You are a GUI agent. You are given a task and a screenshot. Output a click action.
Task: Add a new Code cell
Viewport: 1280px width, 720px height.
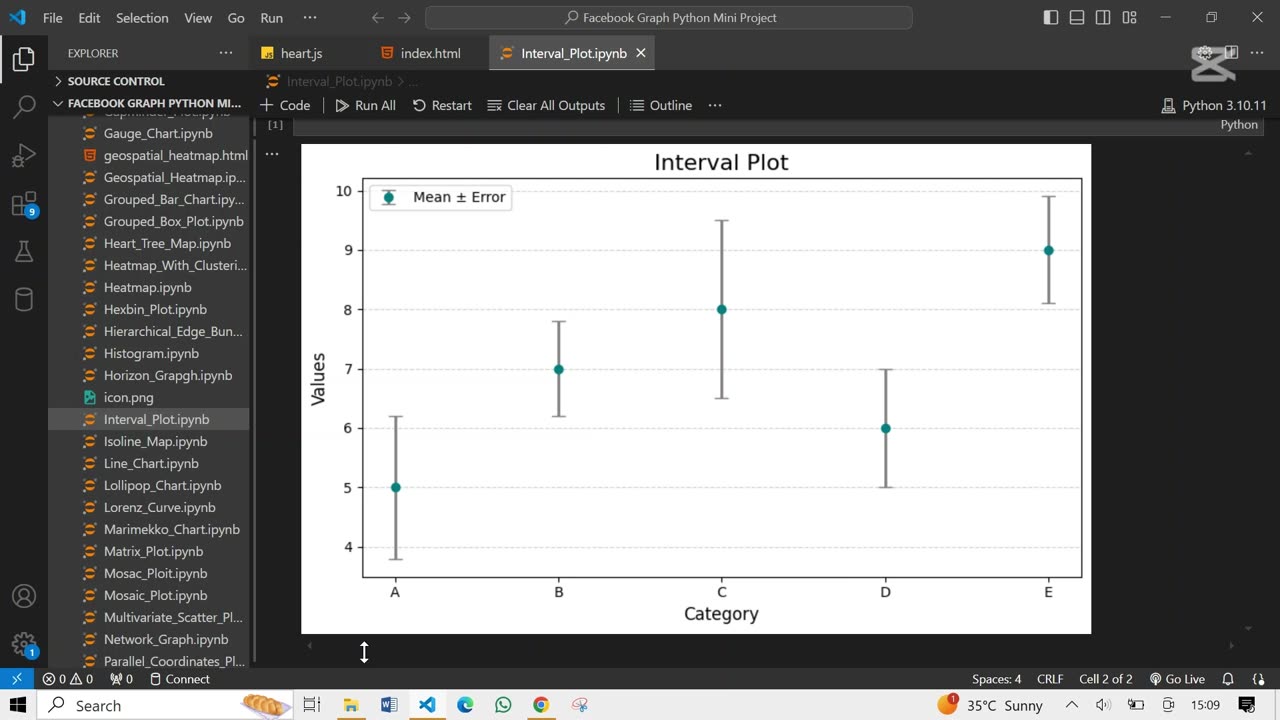[x=285, y=105]
